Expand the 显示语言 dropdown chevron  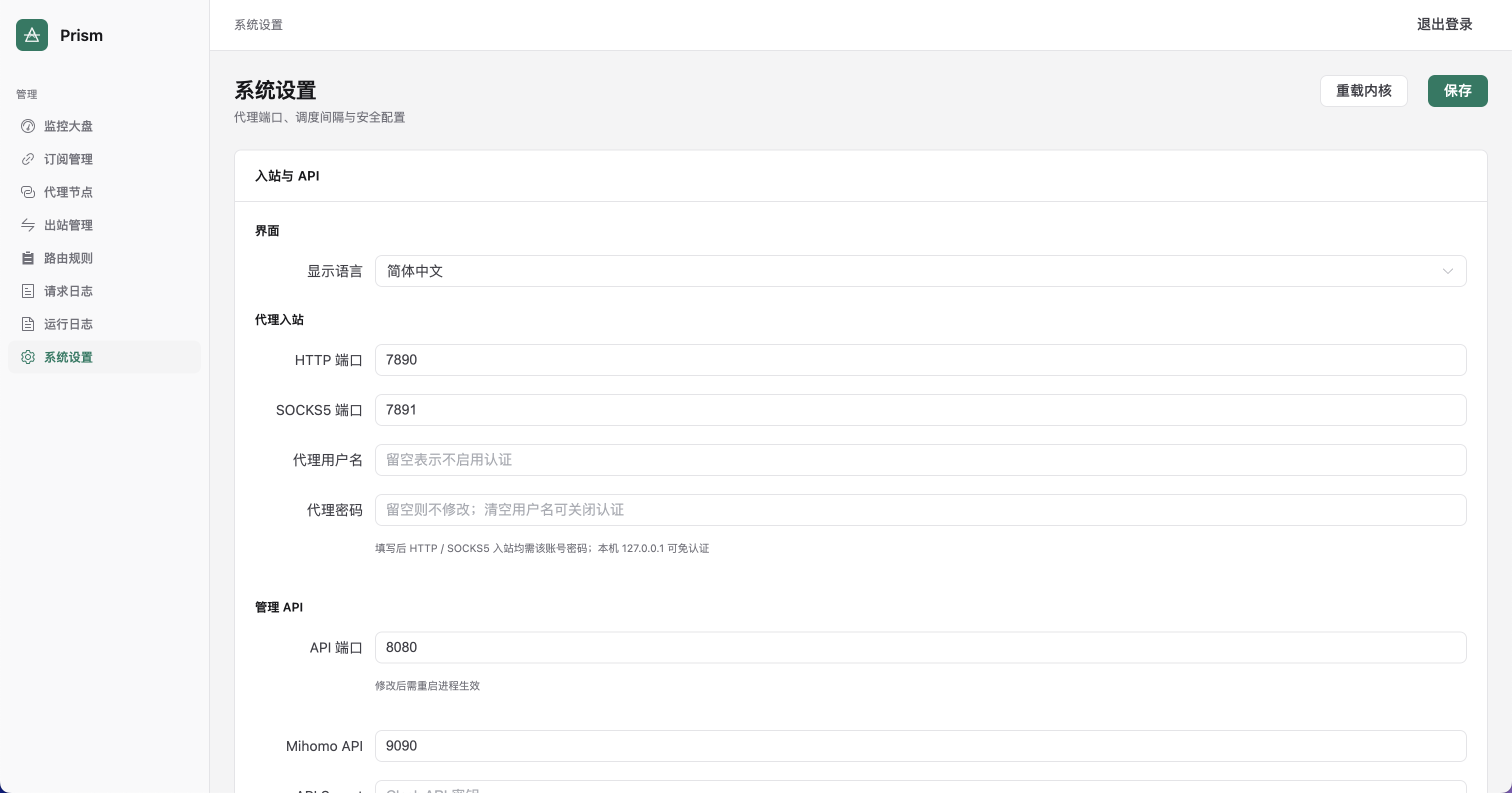(x=1447, y=271)
